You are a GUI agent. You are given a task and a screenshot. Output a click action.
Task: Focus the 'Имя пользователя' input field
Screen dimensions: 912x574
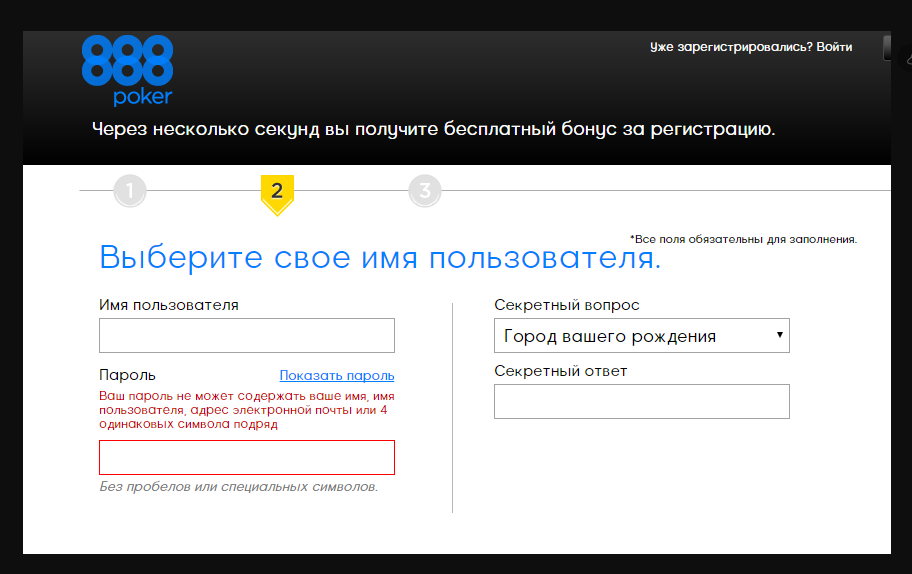[247, 336]
